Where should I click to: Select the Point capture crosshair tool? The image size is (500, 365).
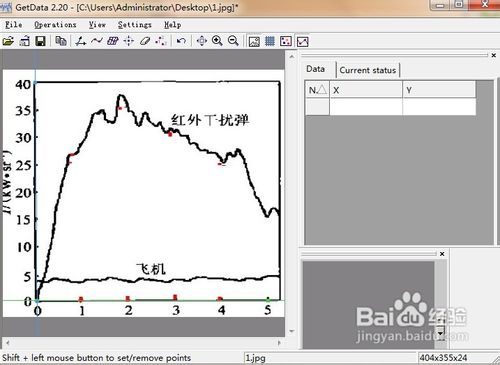[129, 41]
